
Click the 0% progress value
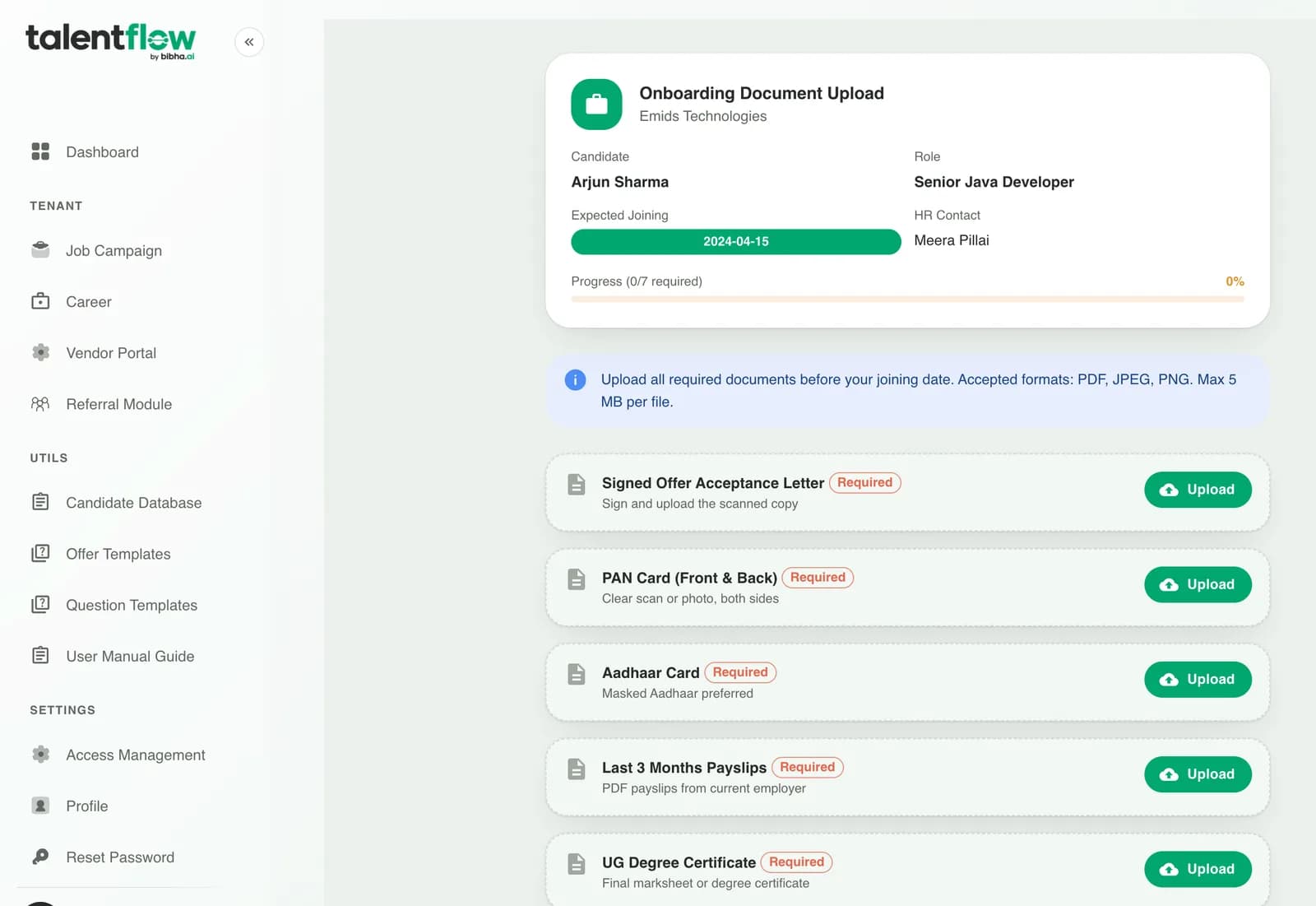(1235, 281)
